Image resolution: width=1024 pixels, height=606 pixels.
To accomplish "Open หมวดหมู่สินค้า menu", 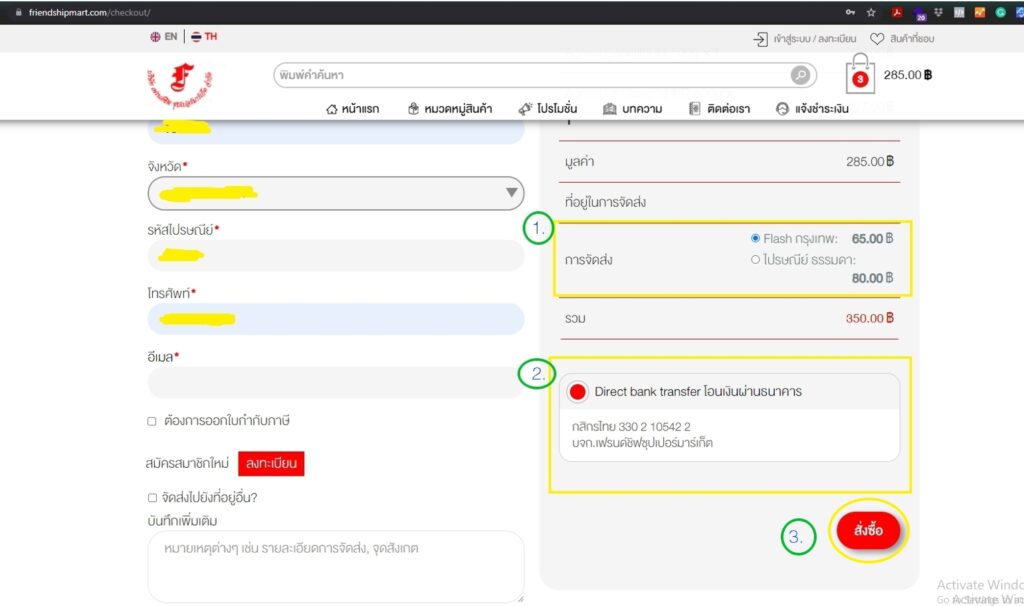I will pos(450,109).
